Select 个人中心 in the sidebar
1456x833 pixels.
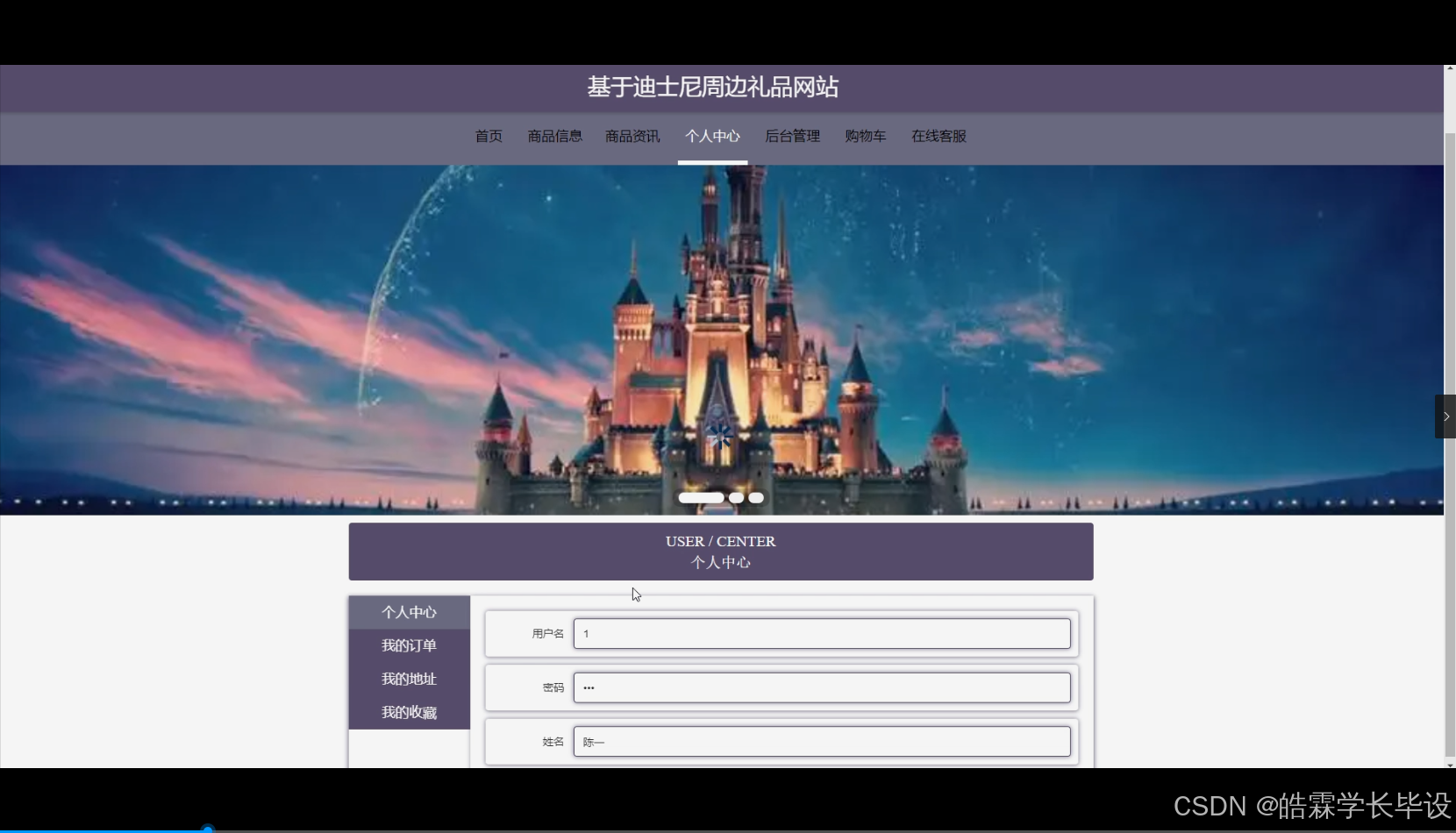click(x=410, y=612)
